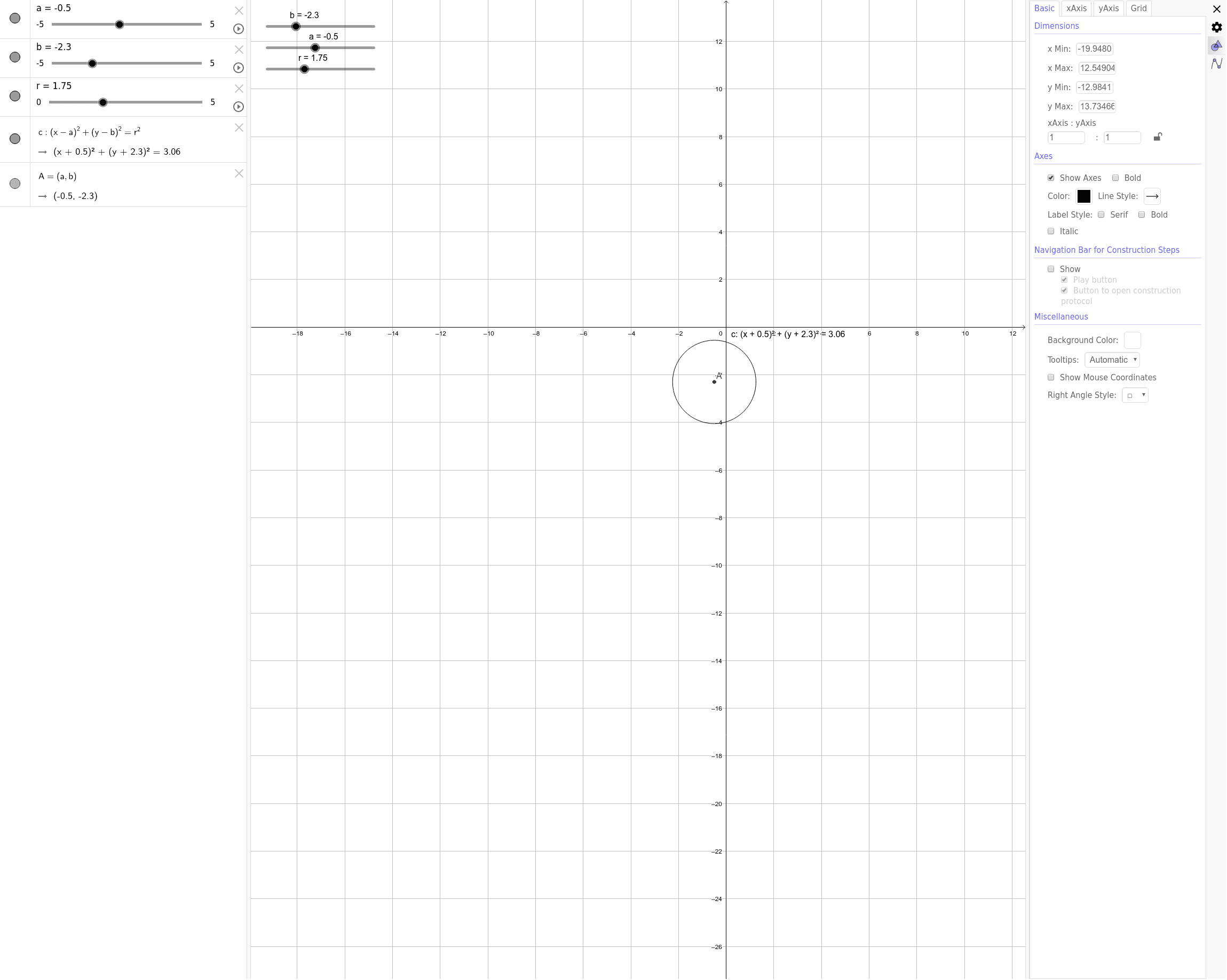Pick the axes Color swatch
Image resolution: width=1227 pixels, height=980 pixels.
[1084, 196]
